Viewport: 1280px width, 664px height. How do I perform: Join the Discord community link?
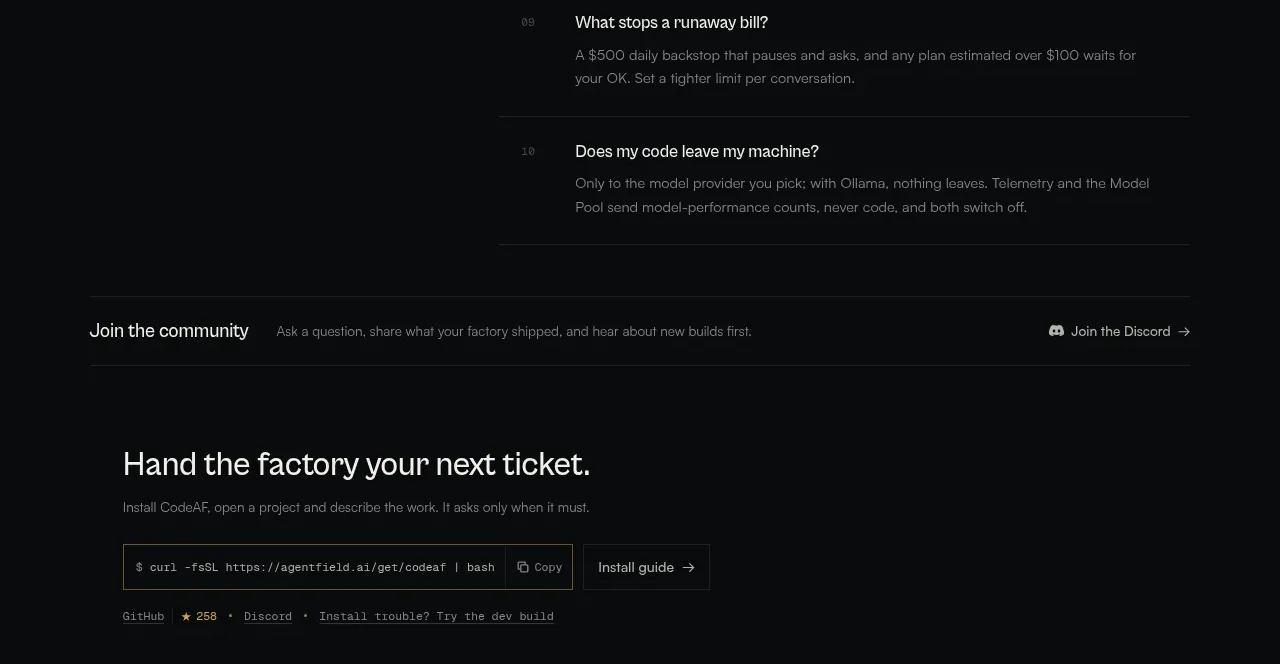[x=1119, y=331]
